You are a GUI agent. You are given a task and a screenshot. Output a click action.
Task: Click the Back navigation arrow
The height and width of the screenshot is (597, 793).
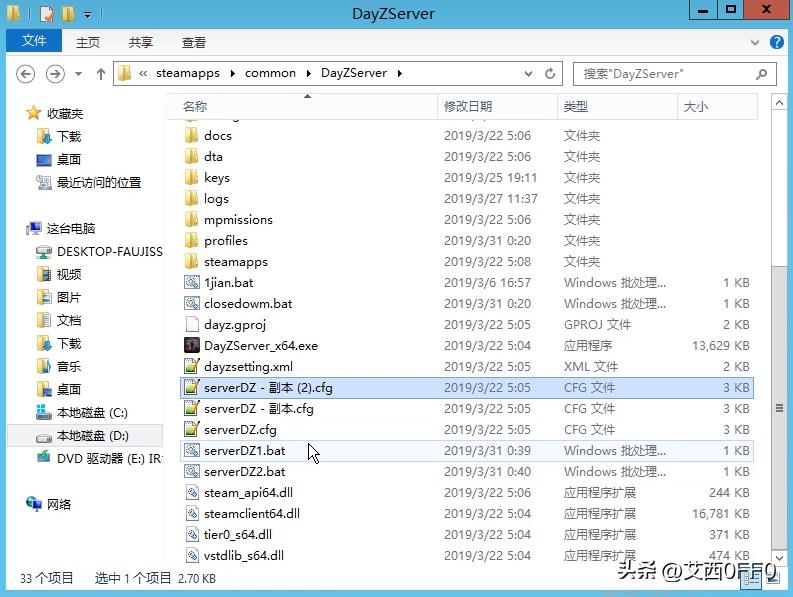click(x=25, y=74)
